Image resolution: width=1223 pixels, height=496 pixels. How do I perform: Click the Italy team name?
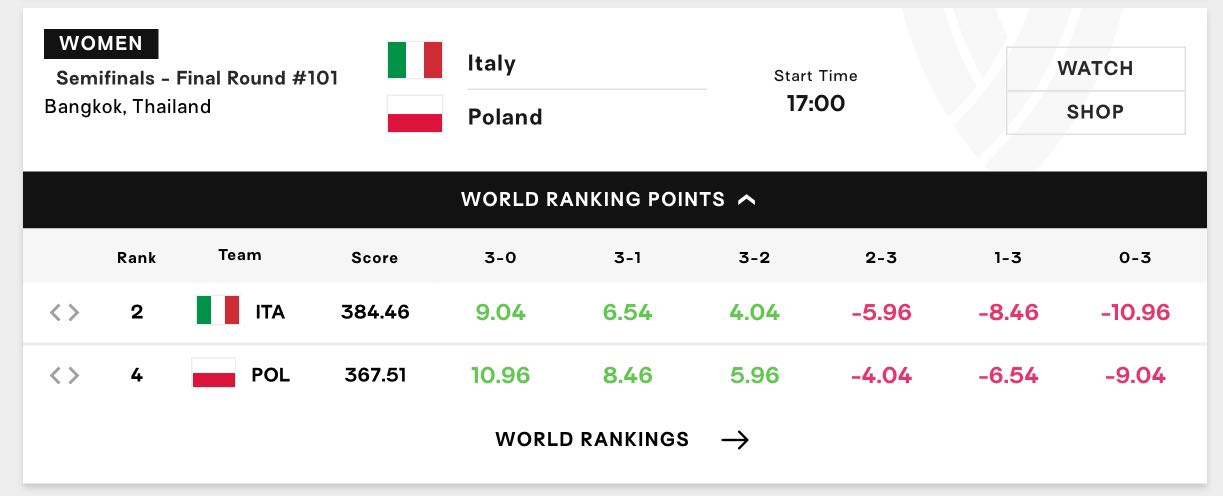click(x=491, y=63)
